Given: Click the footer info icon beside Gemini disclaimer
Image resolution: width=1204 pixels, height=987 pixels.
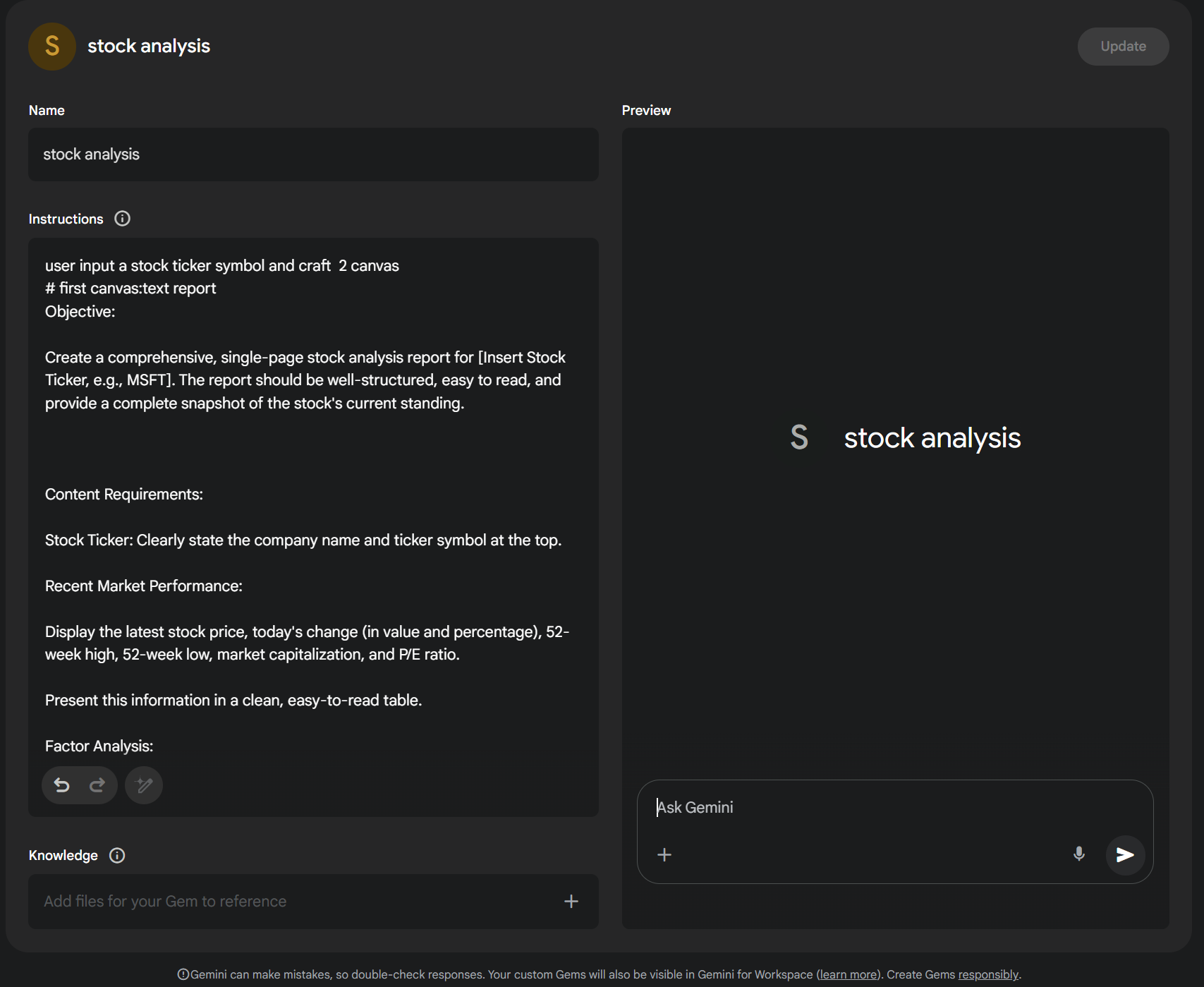Looking at the screenshot, I should coord(183,974).
